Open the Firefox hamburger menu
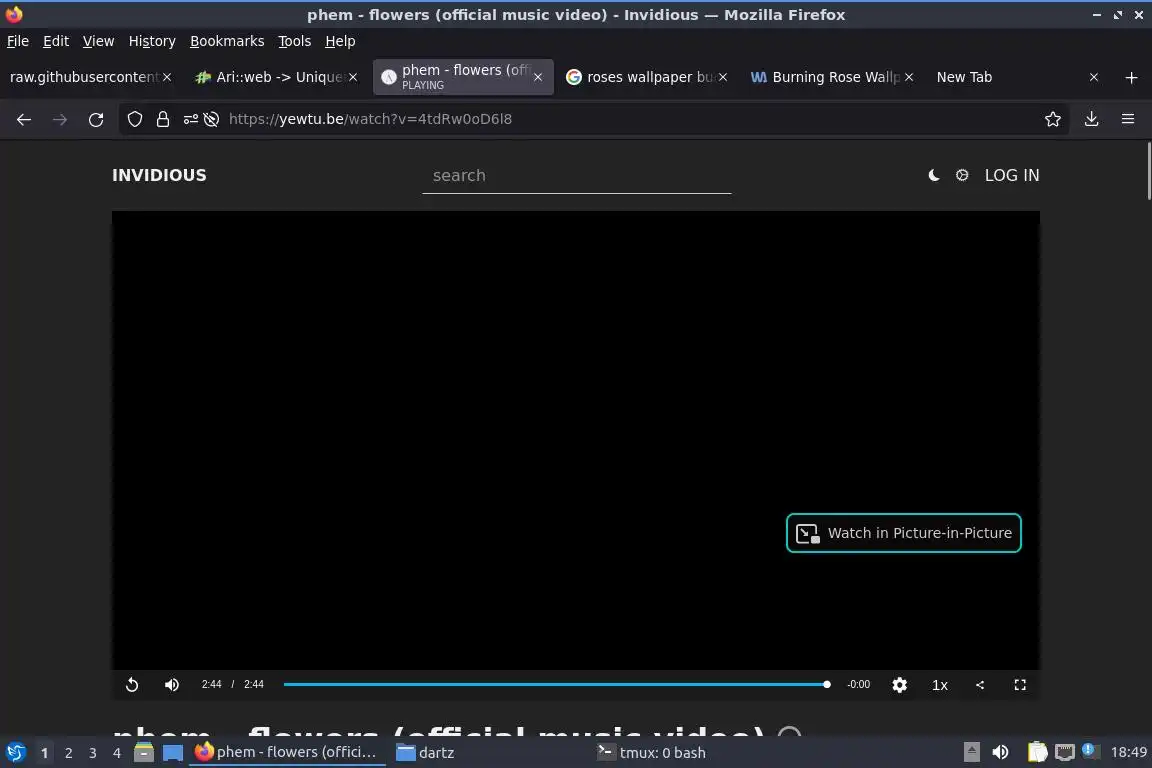The height and width of the screenshot is (768, 1152). pos(1128,119)
